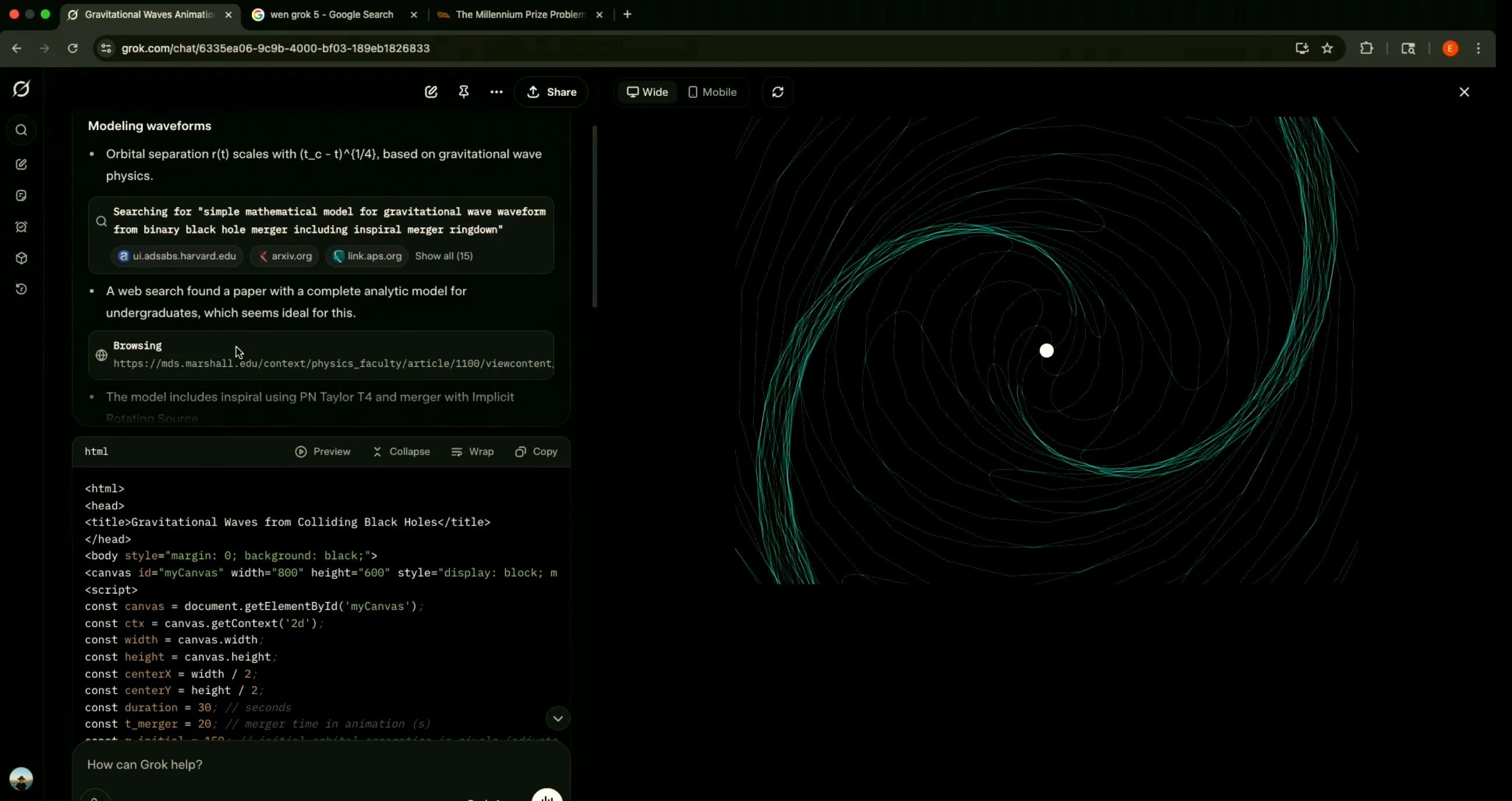This screenshot has width=1512, height=801.
Task: Bookmark this page with star icon
Action: [x=1328, y=48]
